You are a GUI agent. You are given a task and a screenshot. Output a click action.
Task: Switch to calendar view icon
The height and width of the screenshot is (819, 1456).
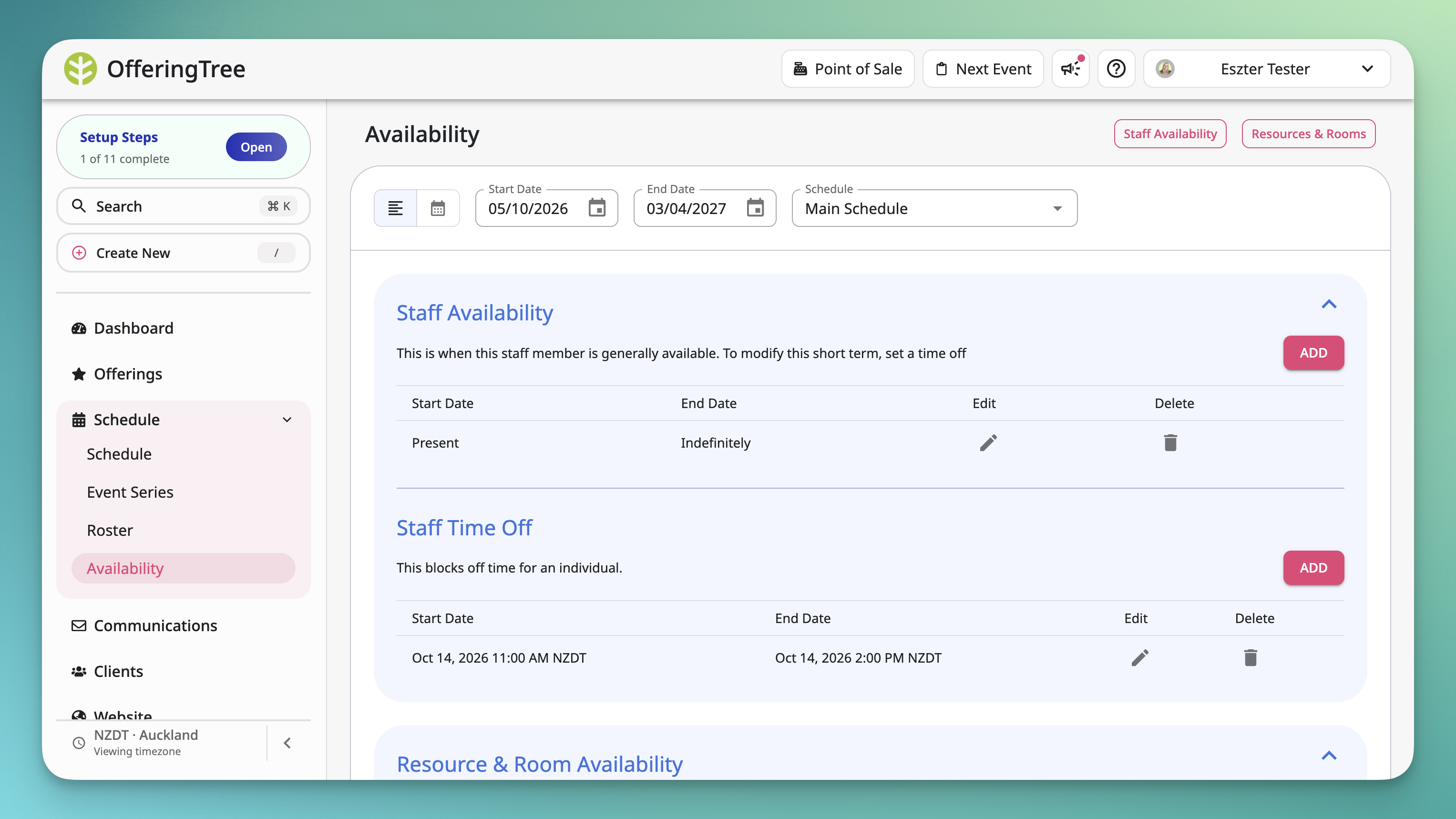click(438, 208)
